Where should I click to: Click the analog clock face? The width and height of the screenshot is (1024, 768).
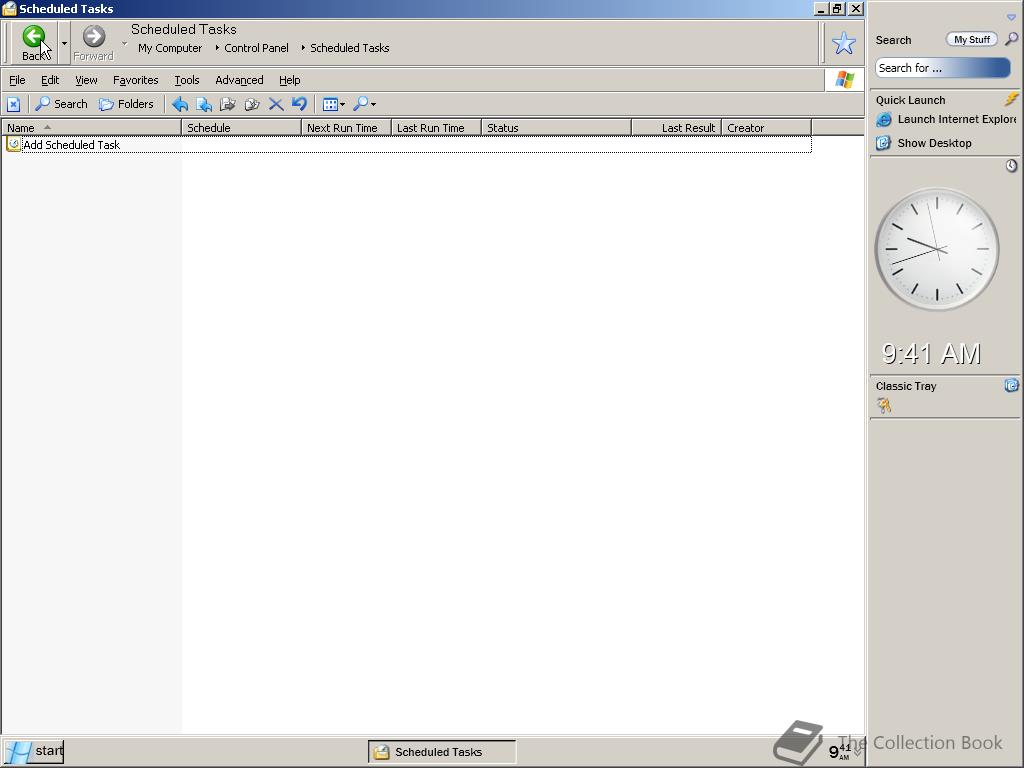click(936, 249)
